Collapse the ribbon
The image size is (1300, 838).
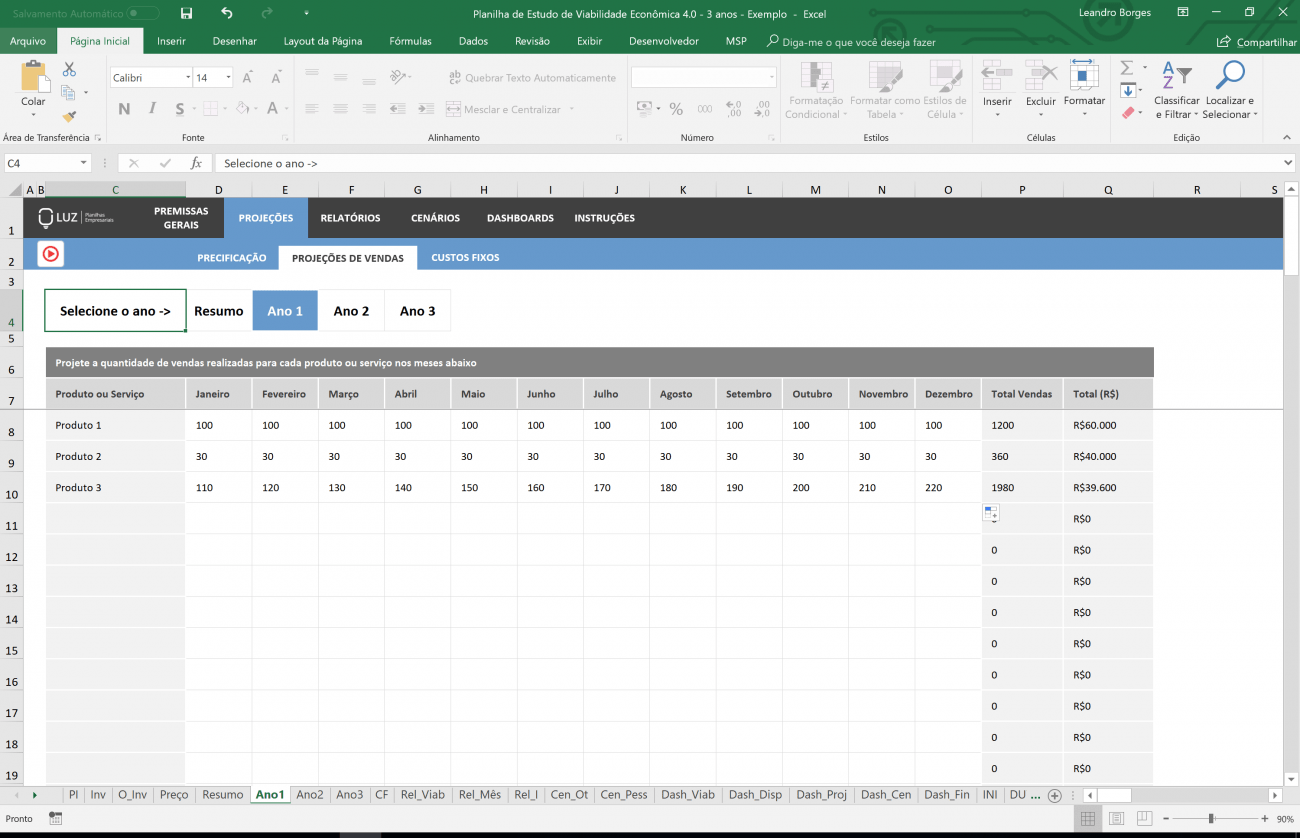pyautogui.click(x=1286, y=138)
